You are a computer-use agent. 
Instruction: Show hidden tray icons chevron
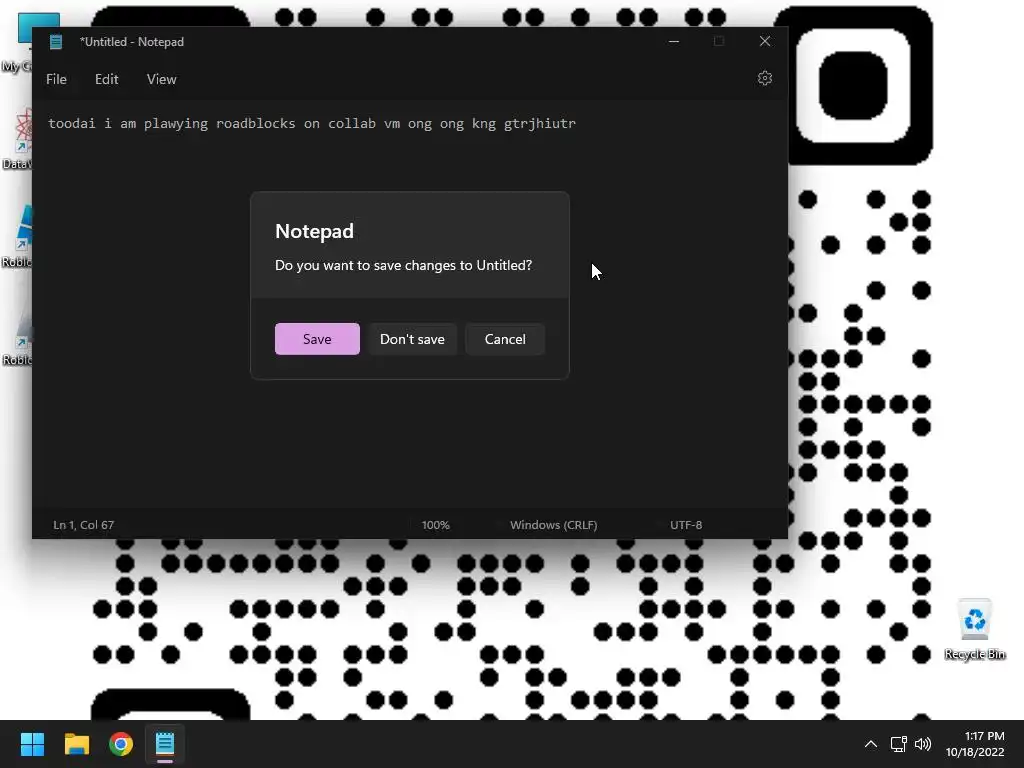871,744
